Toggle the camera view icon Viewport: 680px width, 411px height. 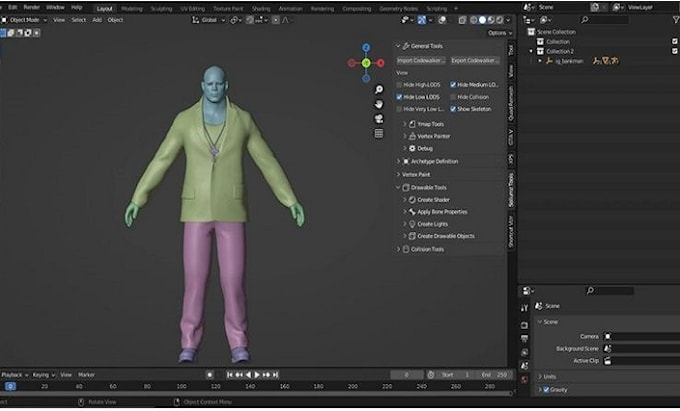click(379, 119)
